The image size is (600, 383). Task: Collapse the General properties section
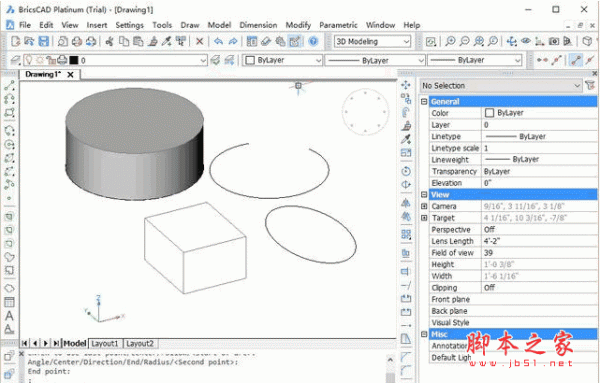pyautogui.click(x=424, y=101)
